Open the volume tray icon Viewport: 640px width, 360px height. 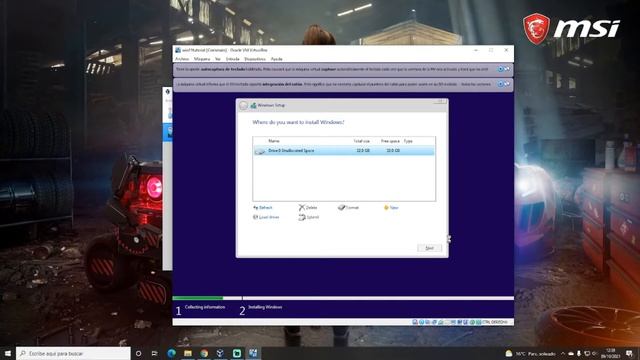pyautogui.click(x=595, y=353)
